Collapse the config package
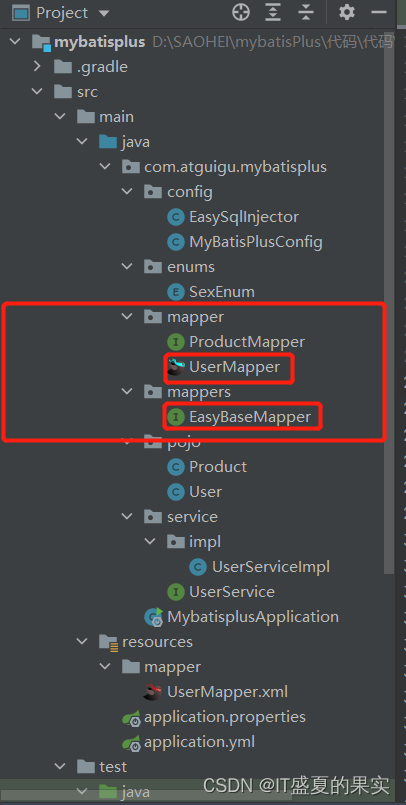406x805 pixels. [127, 192]
